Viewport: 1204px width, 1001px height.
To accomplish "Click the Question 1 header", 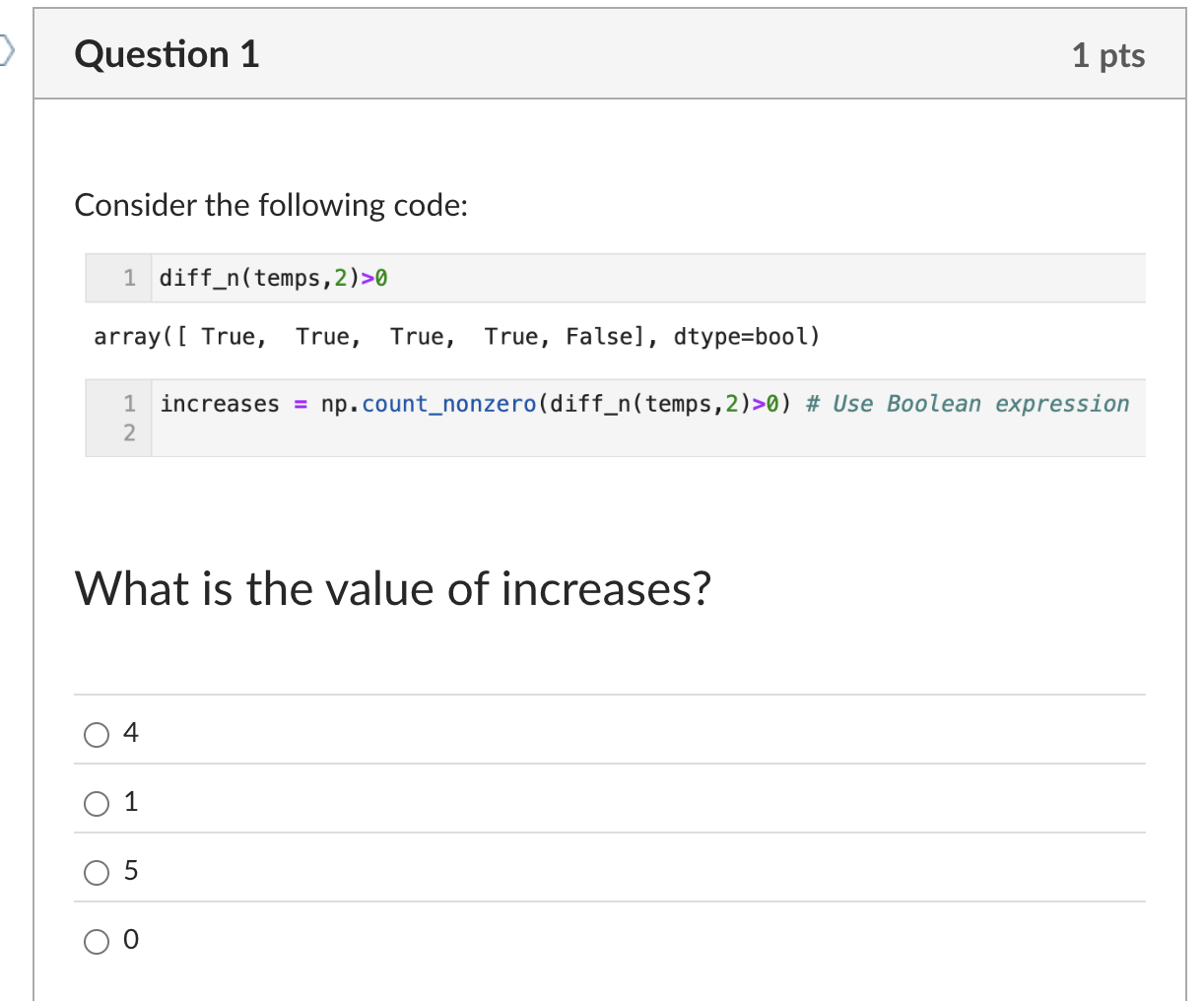I will (x=166, y=55).
